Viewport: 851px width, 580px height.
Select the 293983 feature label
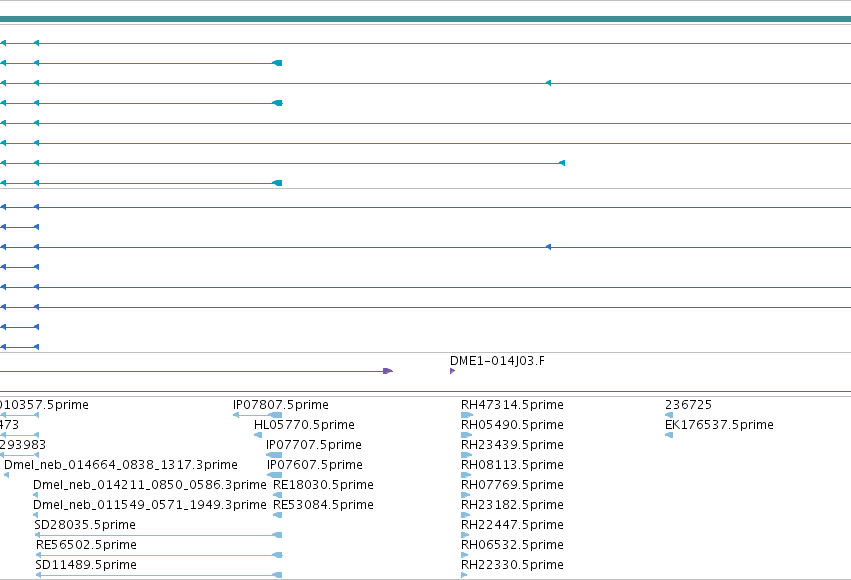pos(23,445)
